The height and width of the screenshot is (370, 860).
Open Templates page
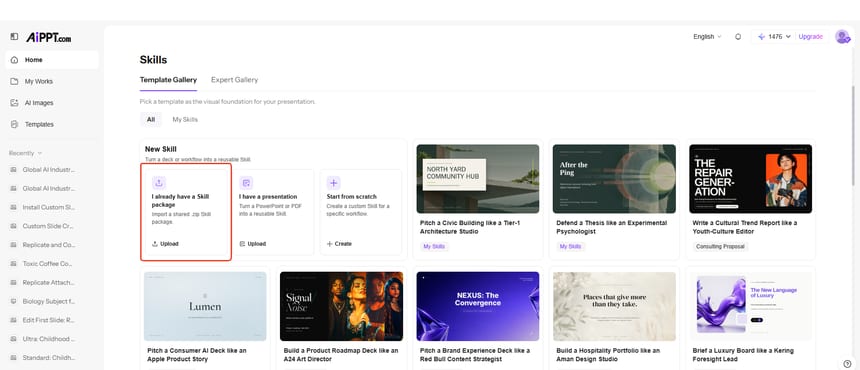tap(52, 124)
